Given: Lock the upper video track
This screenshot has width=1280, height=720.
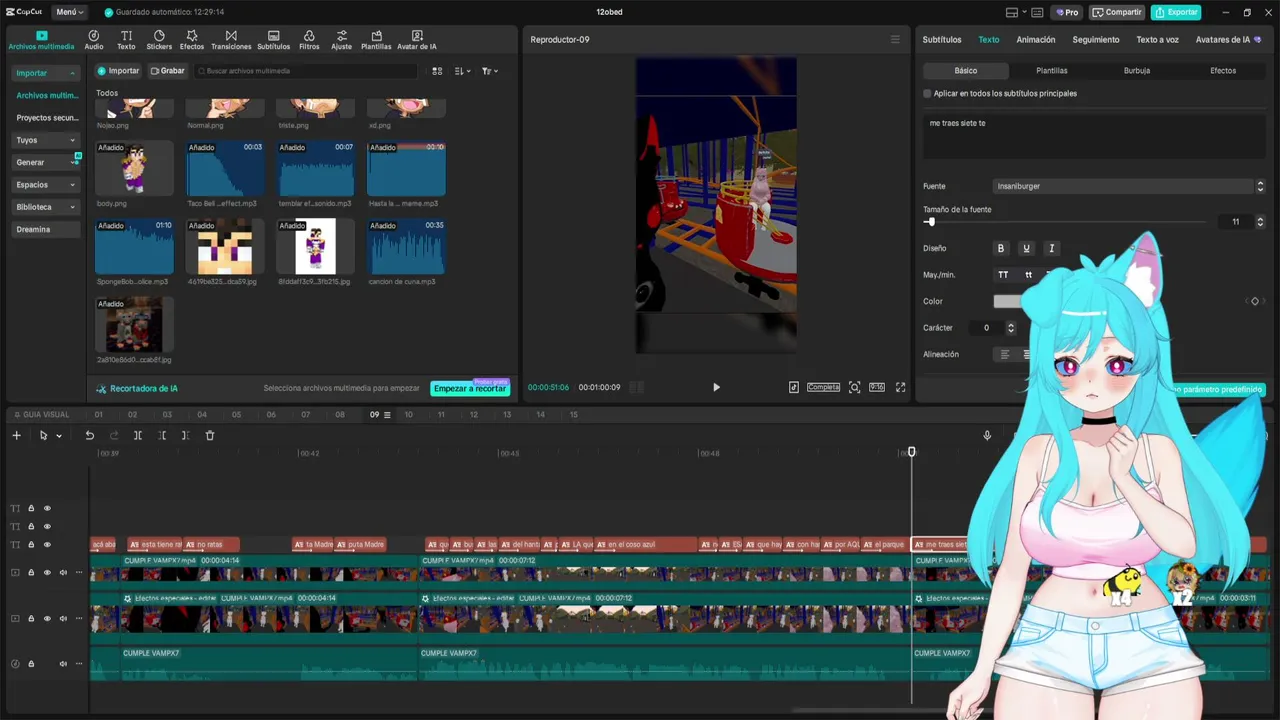Looking at the screenshot, I should pyautogui.click(x=31, y=573).
